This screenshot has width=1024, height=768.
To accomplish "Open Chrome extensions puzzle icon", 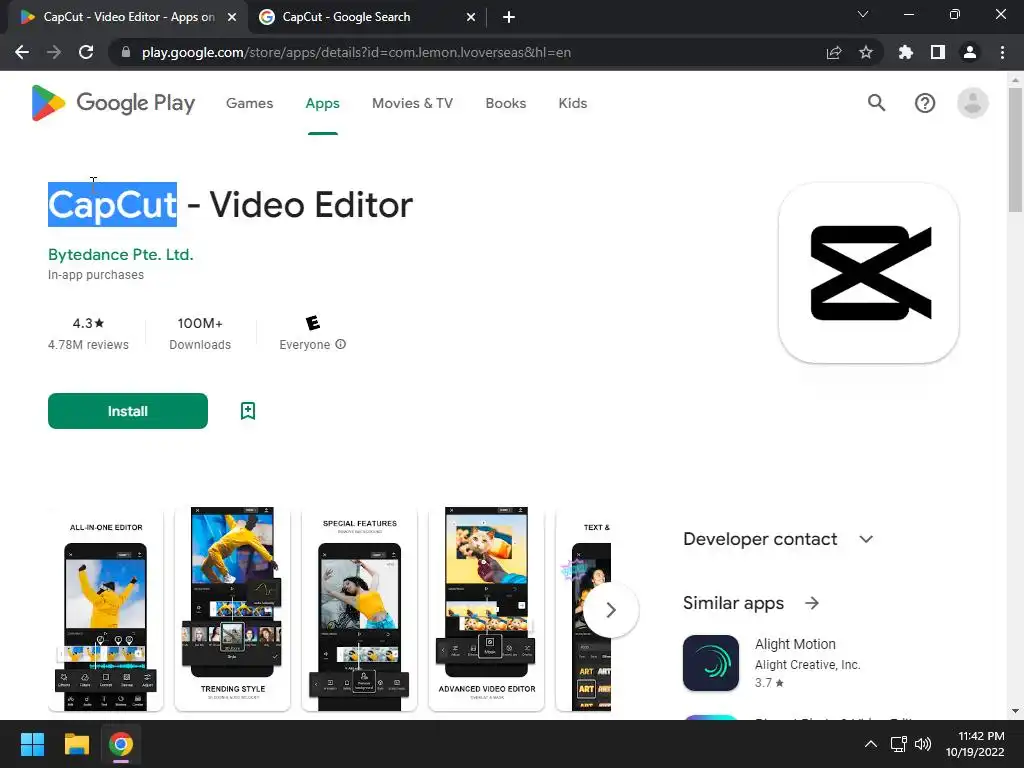I will click(x=905, y=52).
